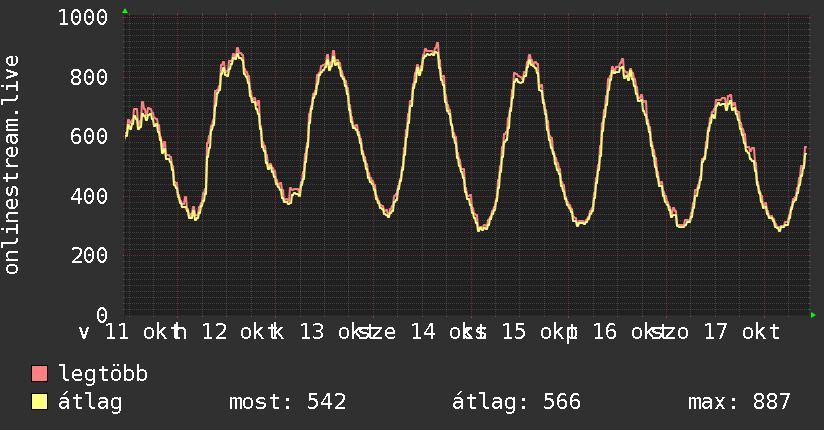The width and height of the screenshot is (824, 430).
Task: Click the y-axis label 800
Action: [89, 77]
